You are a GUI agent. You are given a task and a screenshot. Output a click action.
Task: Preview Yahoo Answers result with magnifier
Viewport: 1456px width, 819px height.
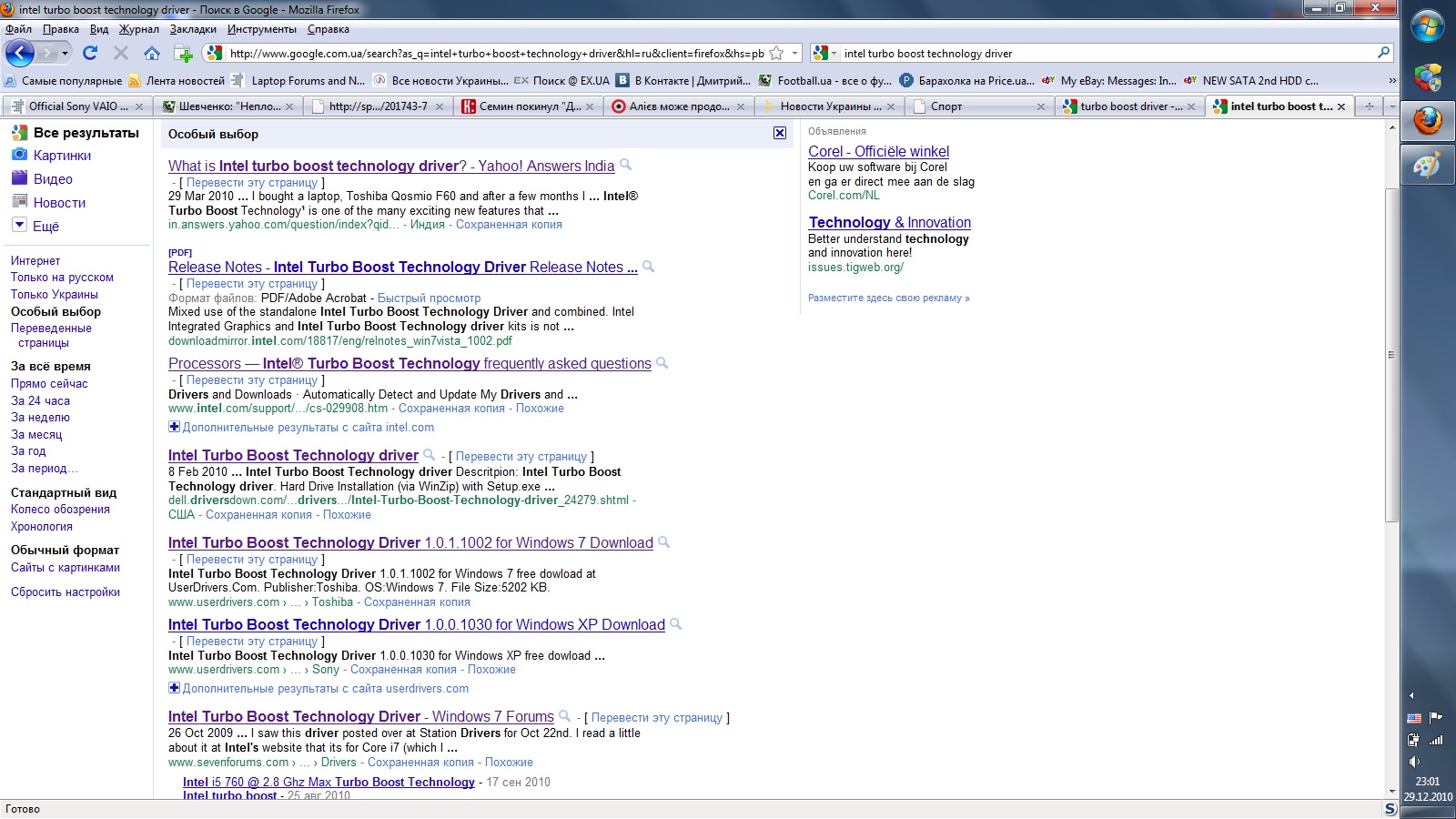coord(625,165)
